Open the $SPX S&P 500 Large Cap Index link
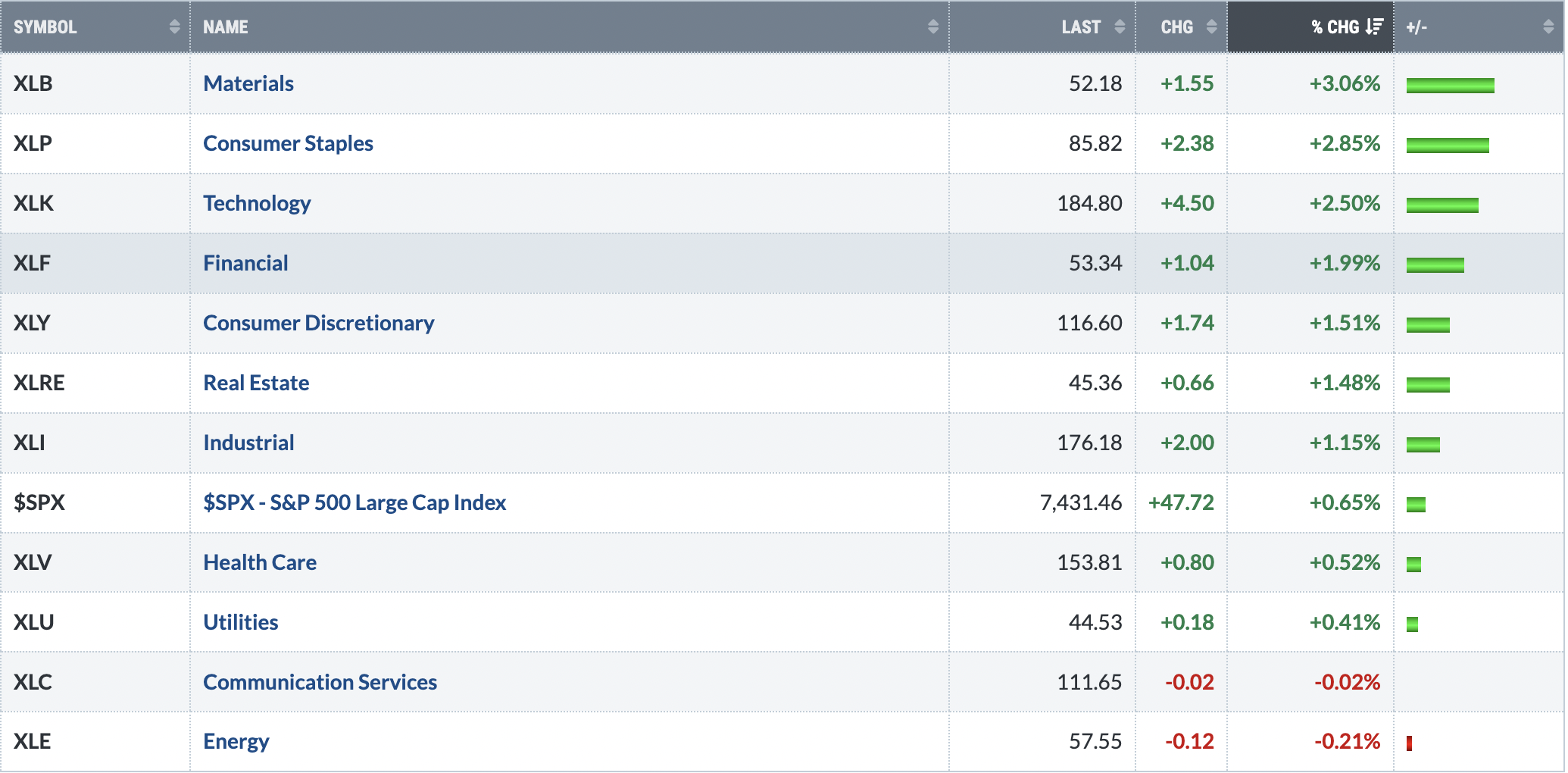 (x=355, y=502)
